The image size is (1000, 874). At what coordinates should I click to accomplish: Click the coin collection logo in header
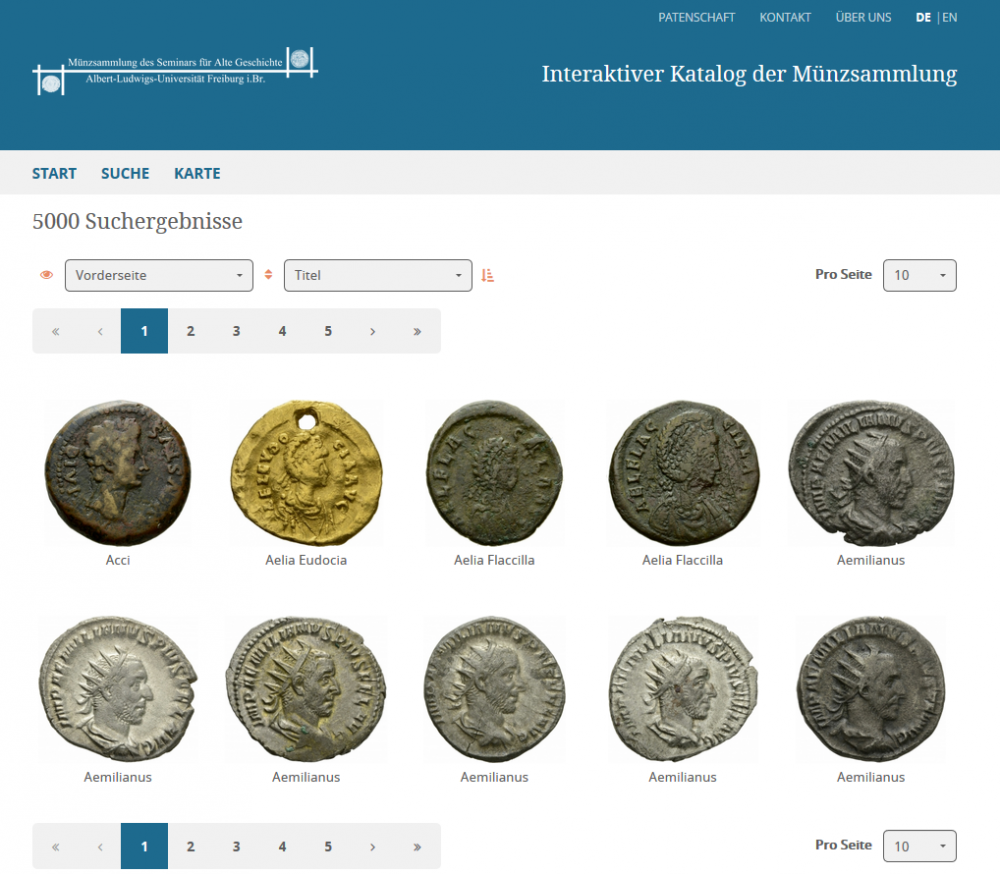[175, 70]
